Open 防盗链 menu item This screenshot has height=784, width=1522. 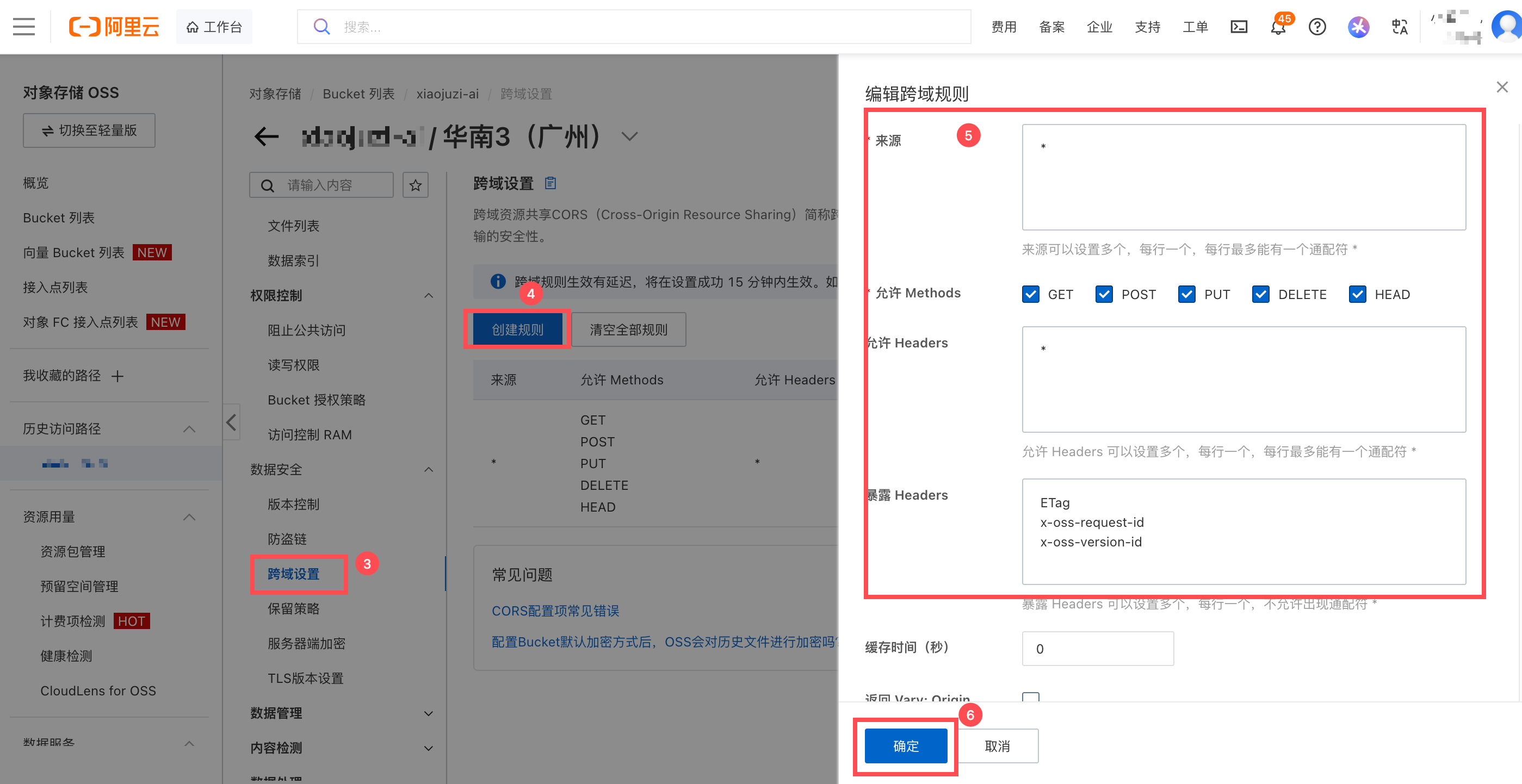(287, 539)
